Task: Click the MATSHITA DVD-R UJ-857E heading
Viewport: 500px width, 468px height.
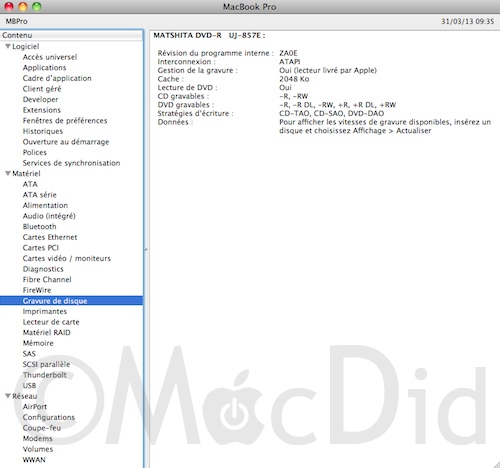Action: click(209, 35)
